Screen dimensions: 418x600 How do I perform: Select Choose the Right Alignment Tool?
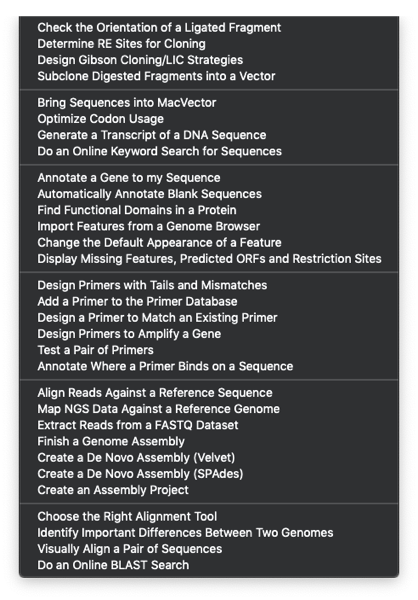pos(209,517)
